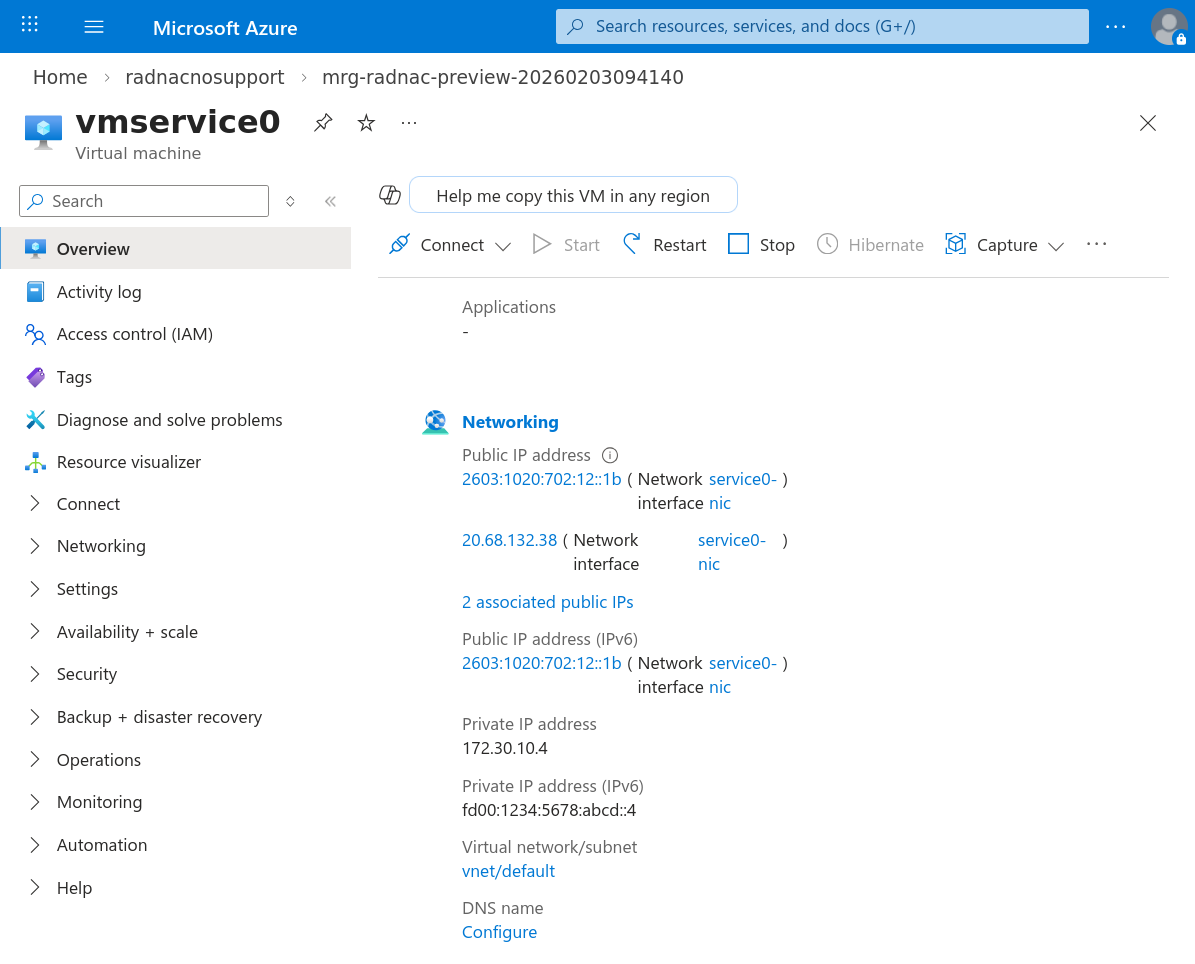
Task: Expand the Monitoring sidebar group
Action: [99, 802]
